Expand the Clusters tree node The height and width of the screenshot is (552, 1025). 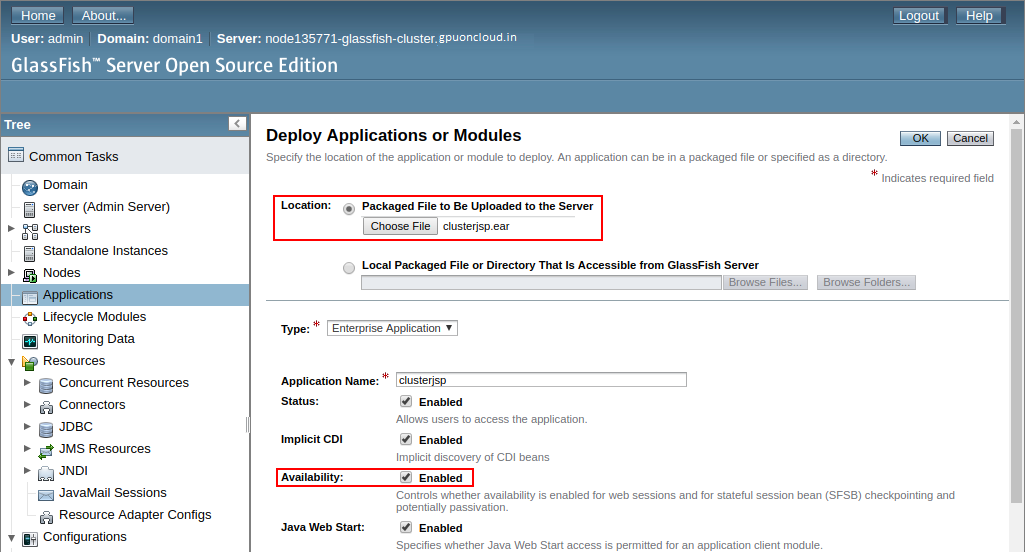[x=11, y=229]
